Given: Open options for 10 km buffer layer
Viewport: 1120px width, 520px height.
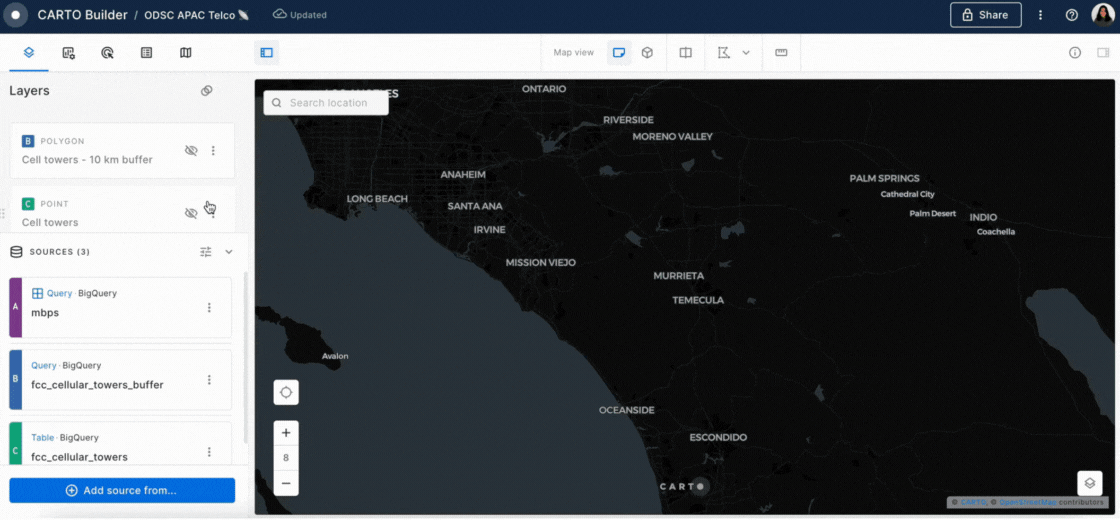Looking at the screenshot, I should point(213,151).
